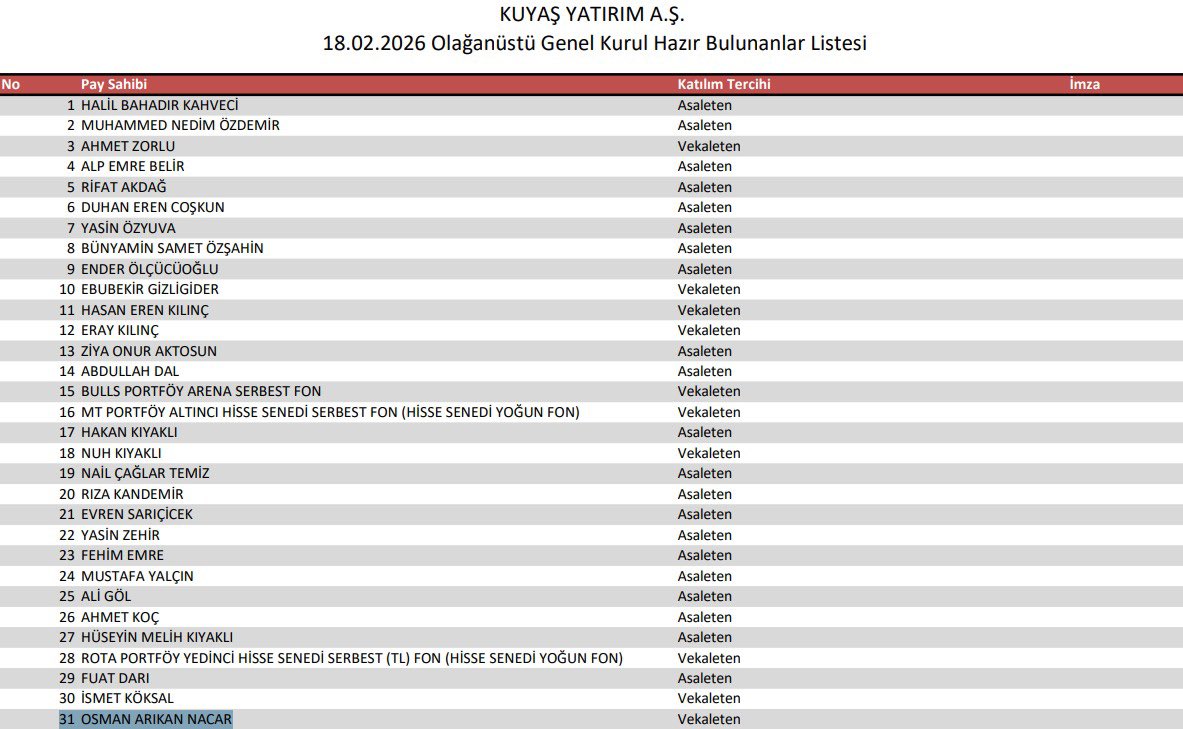Viewport: 1183px width, 729px height.
Task: Select the name FUAT DARI
Action: tap(115, 678)
